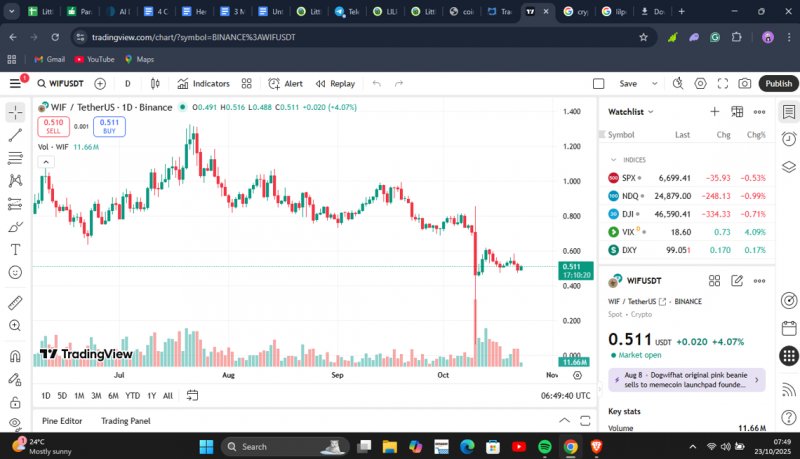Screen dimensions: 800x459
Task: Select SPX row in the watchlist
Action: [x=686, y=178]
